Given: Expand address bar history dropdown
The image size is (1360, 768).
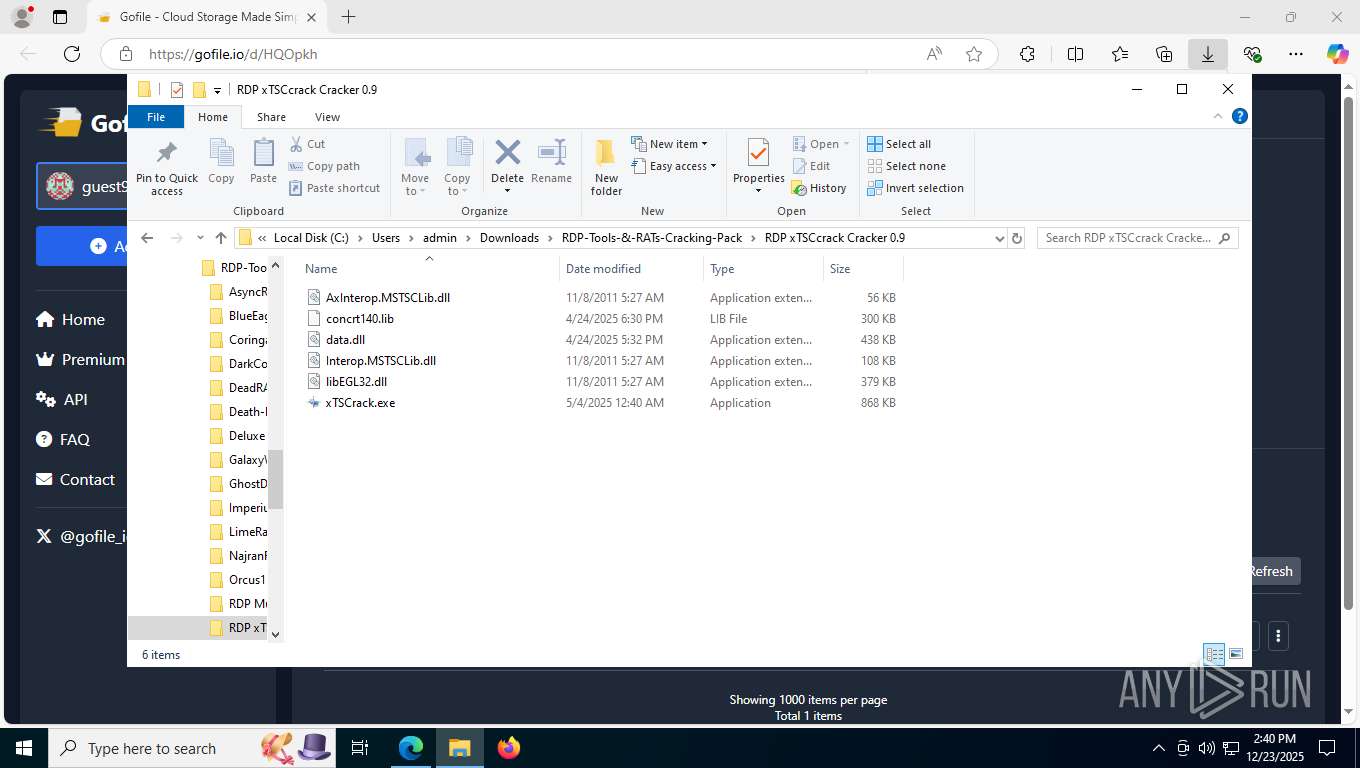Looking at the screenshot, I should click(x=999, y=238).
